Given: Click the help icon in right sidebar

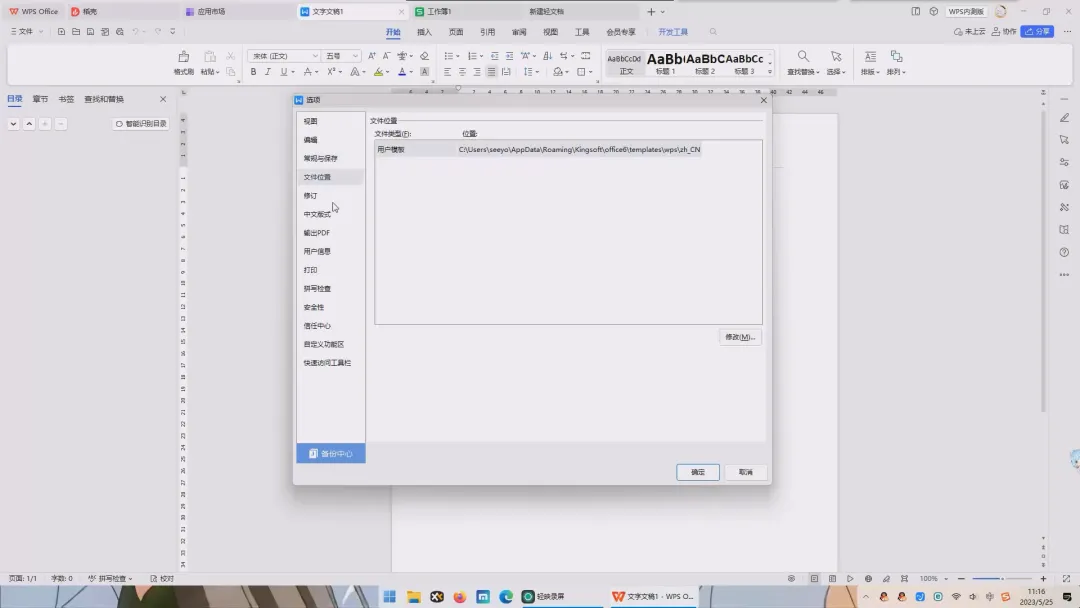Looking at the screenshot, I should point(1064,252).
